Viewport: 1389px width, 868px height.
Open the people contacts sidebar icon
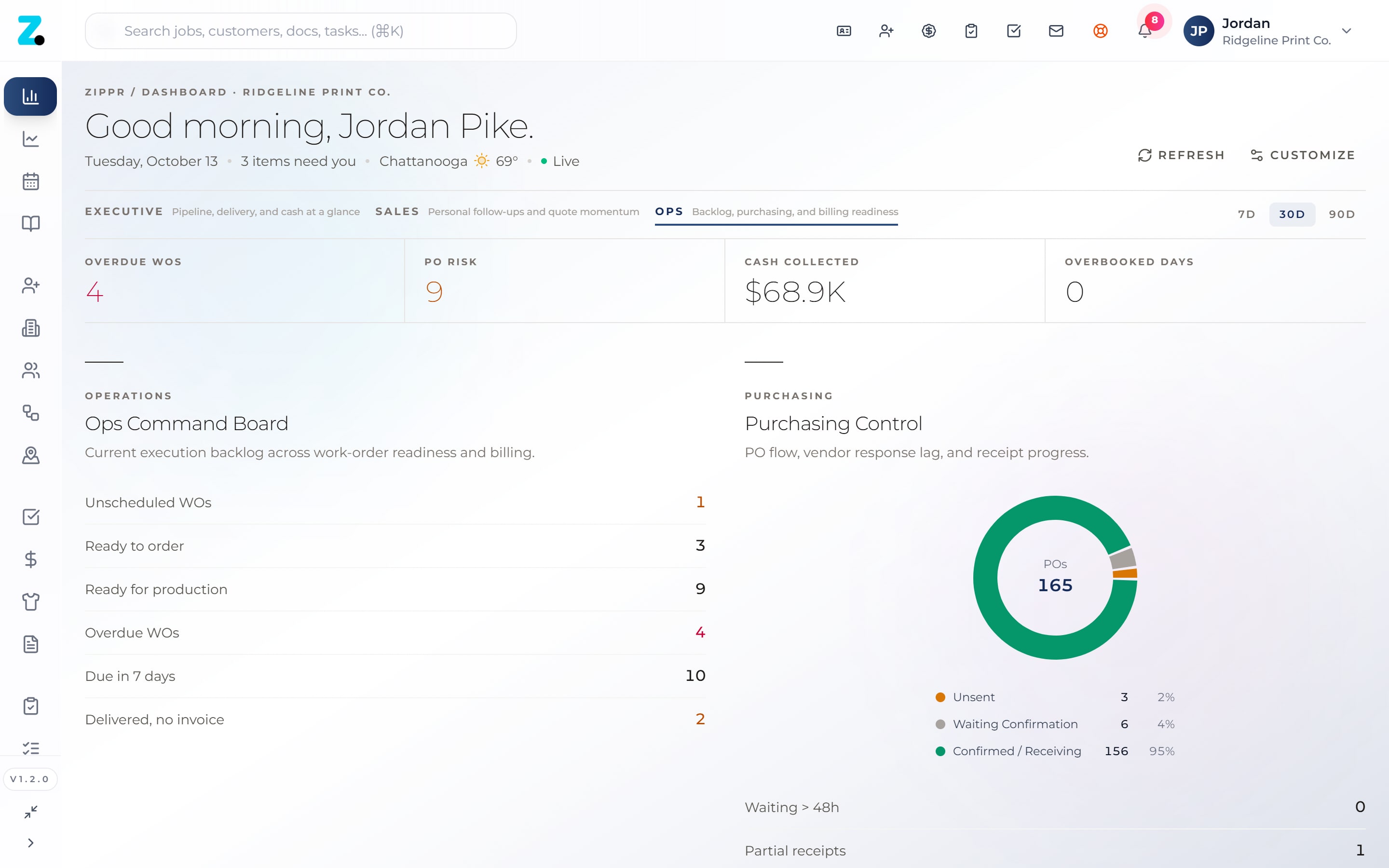pyautogui.click(x=30, y=370)
